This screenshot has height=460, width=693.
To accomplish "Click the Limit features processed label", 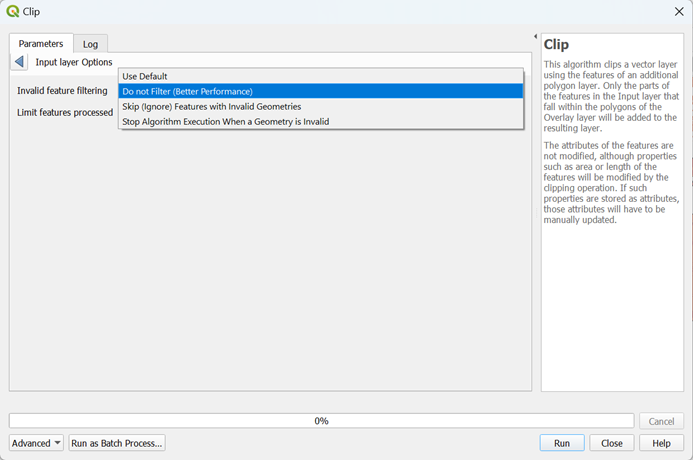I will tap(65, 112).
